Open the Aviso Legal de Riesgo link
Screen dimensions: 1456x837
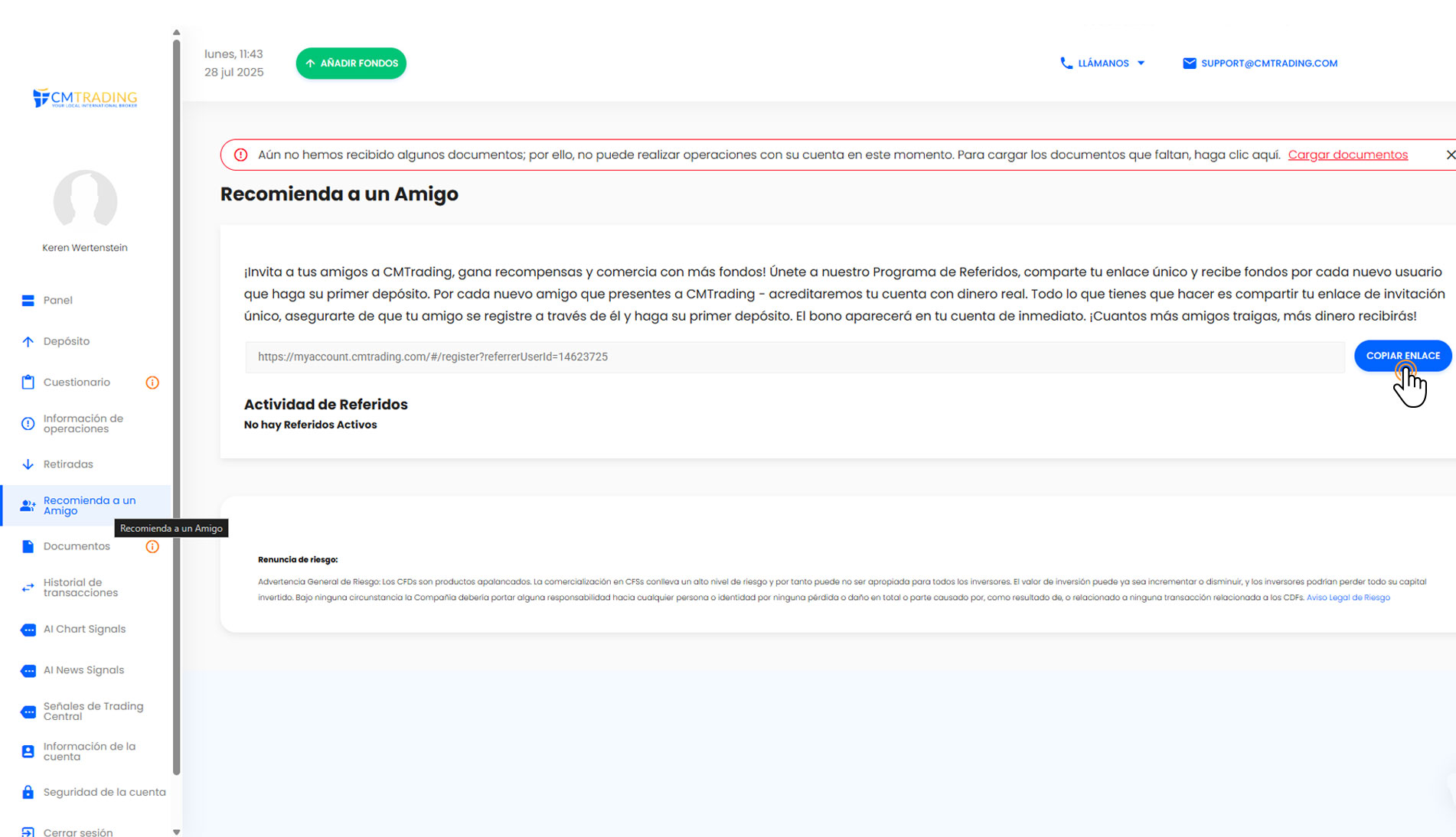click(x=1348, y=598)
